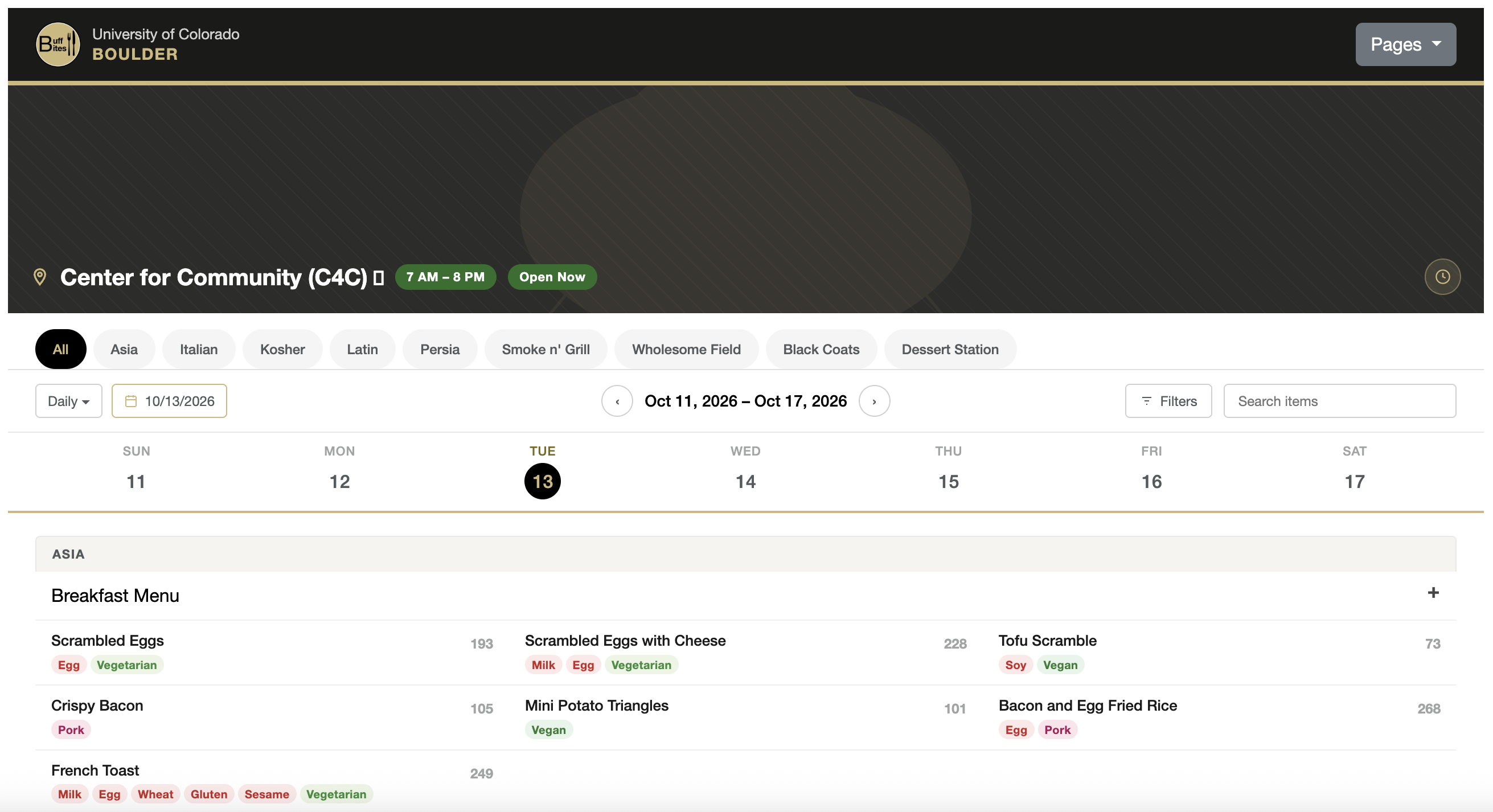The image size is (1493, 812).
Task: Choose Thursday the 15th
Action: tap(948, 471)
